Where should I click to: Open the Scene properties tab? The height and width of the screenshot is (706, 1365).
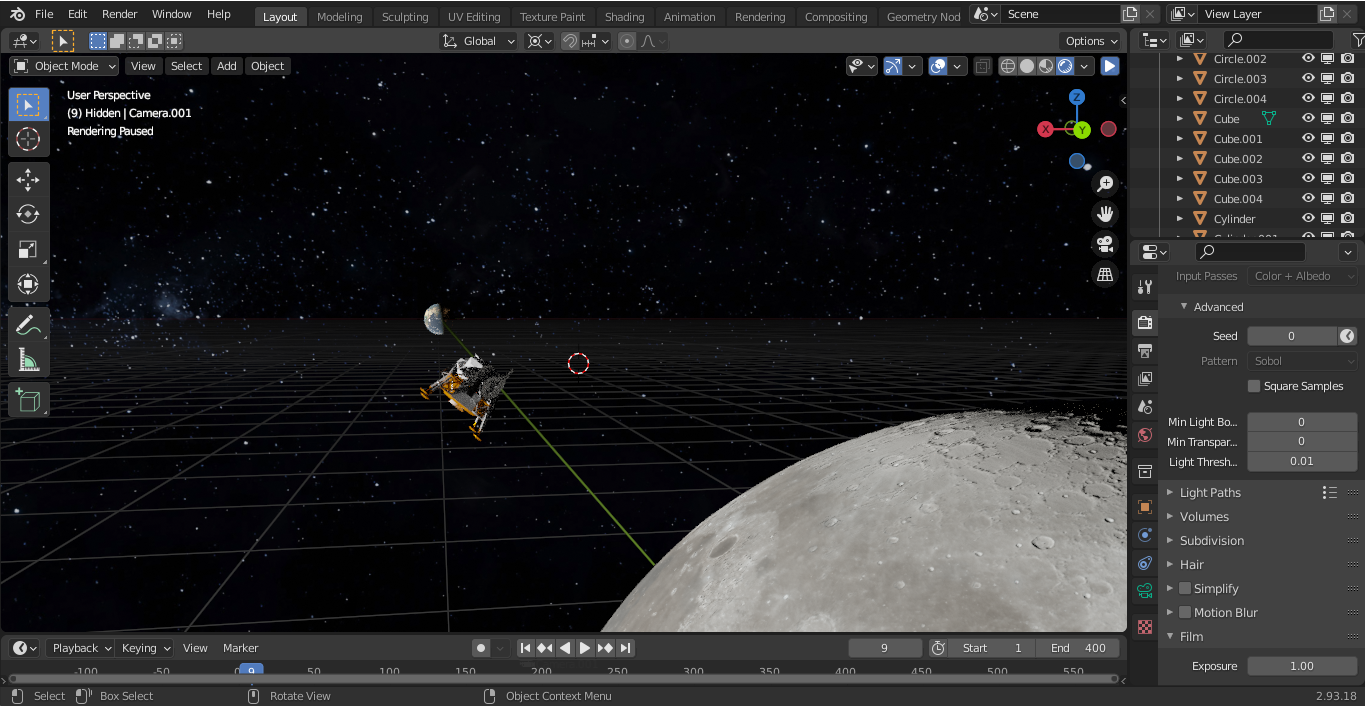[x=1145, y=407]
